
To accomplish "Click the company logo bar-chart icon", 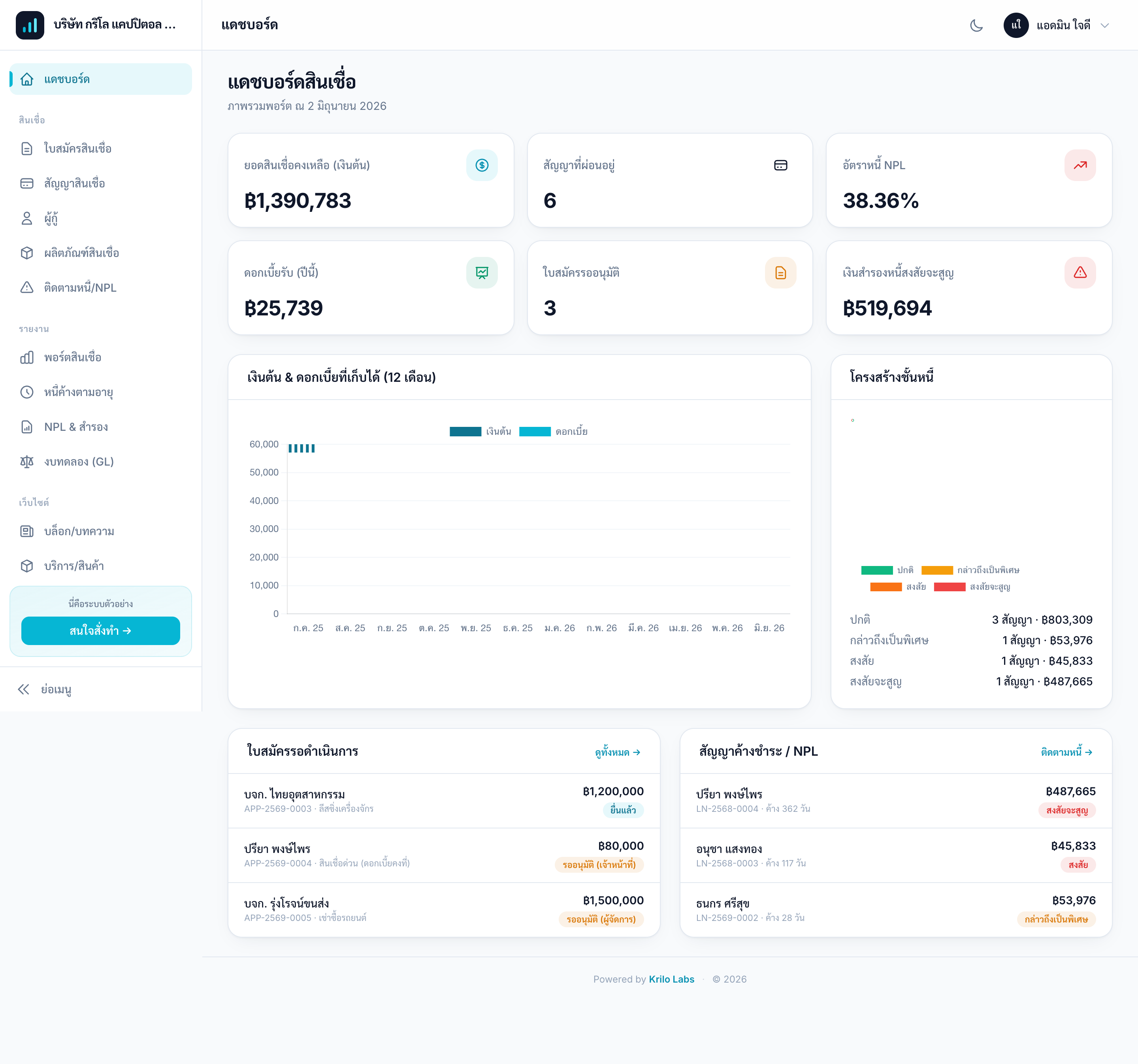I will coord(30,25).
